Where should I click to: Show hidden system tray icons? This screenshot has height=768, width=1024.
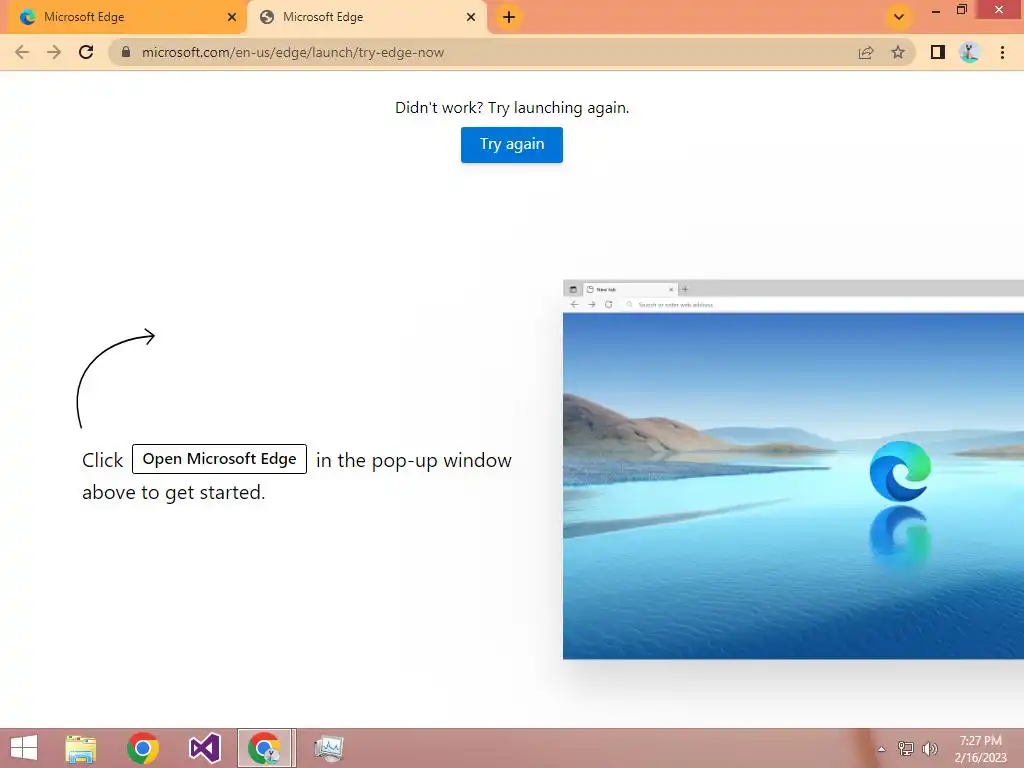[x=881, y=749]
